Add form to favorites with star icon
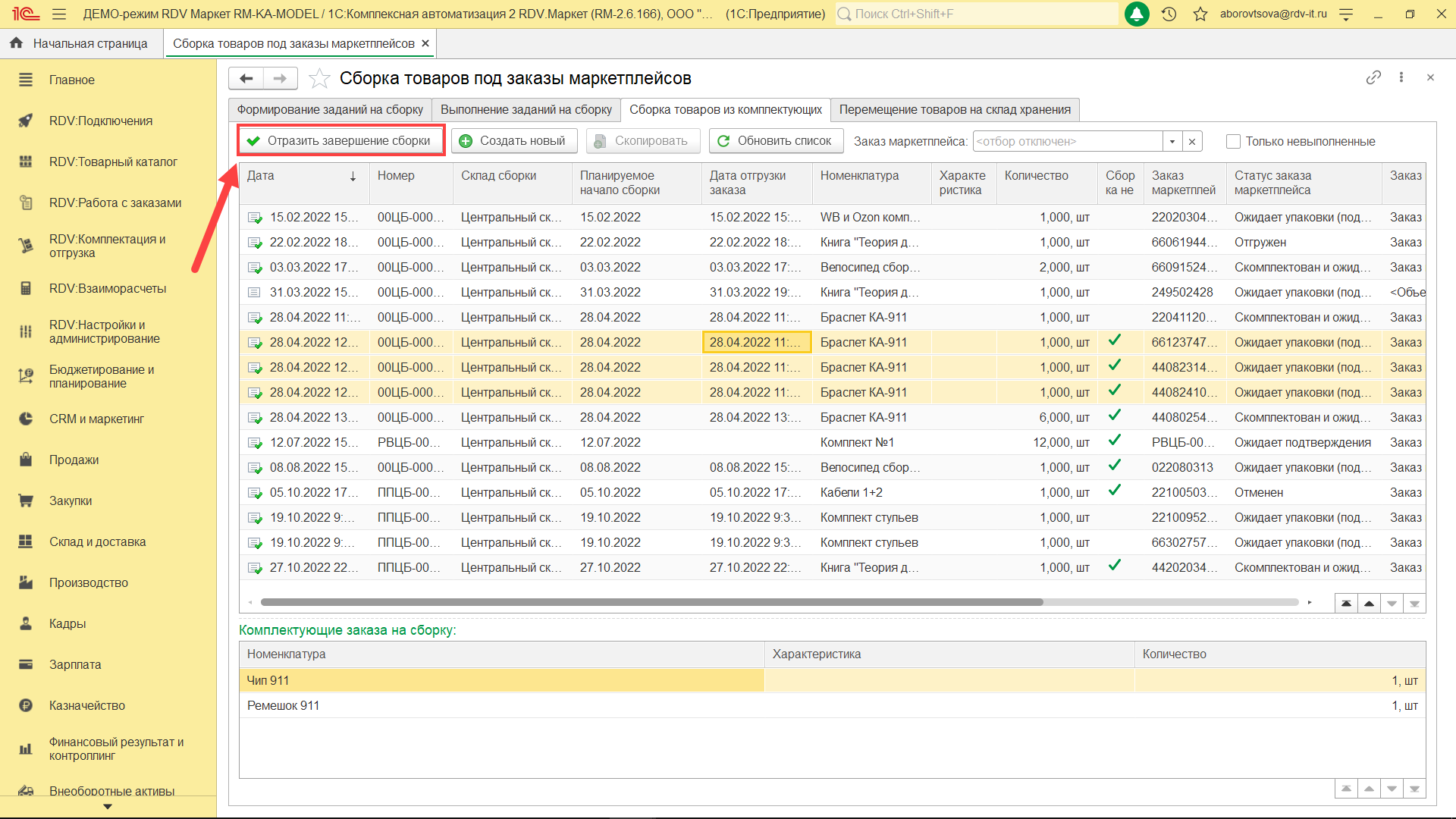 pos(320,78)
